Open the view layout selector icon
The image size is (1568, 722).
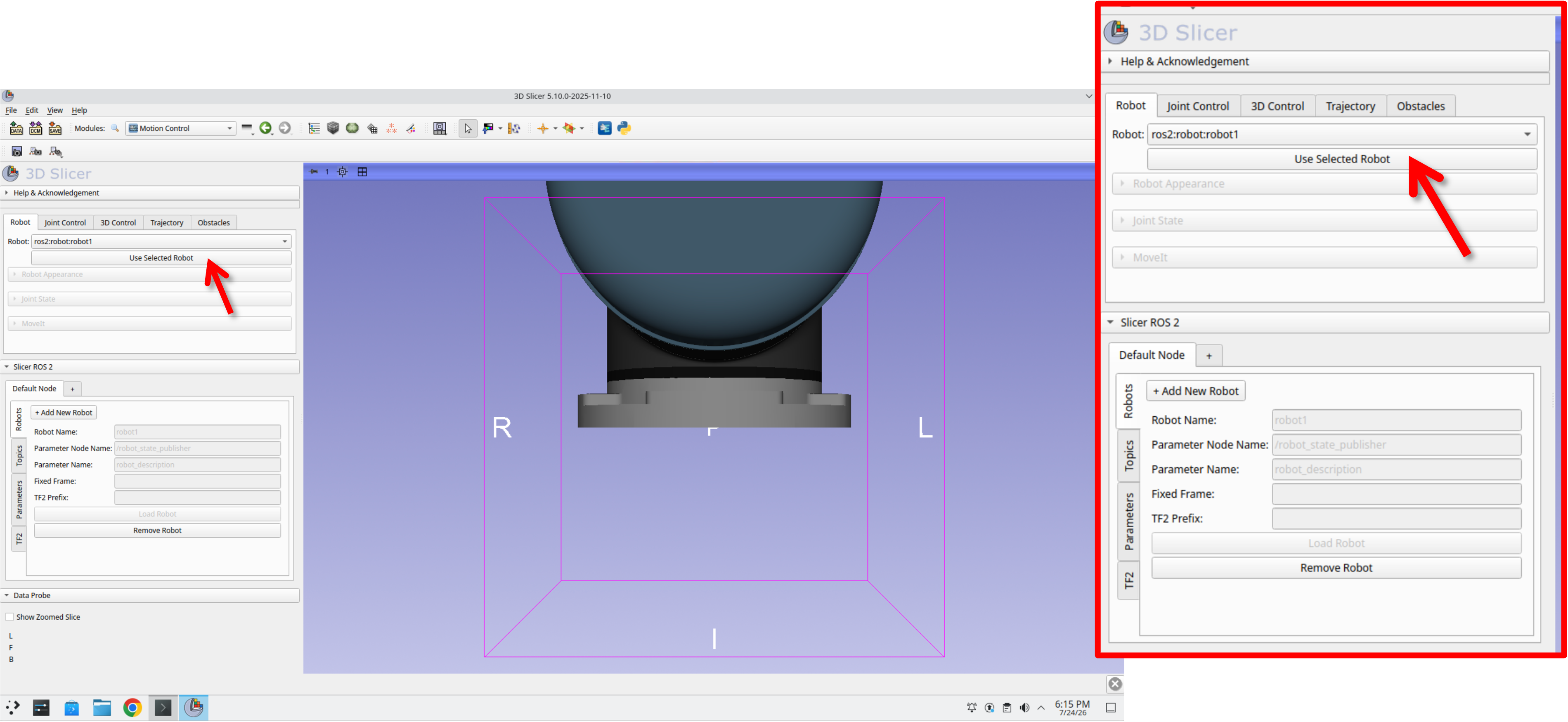[x=440, y=128]
